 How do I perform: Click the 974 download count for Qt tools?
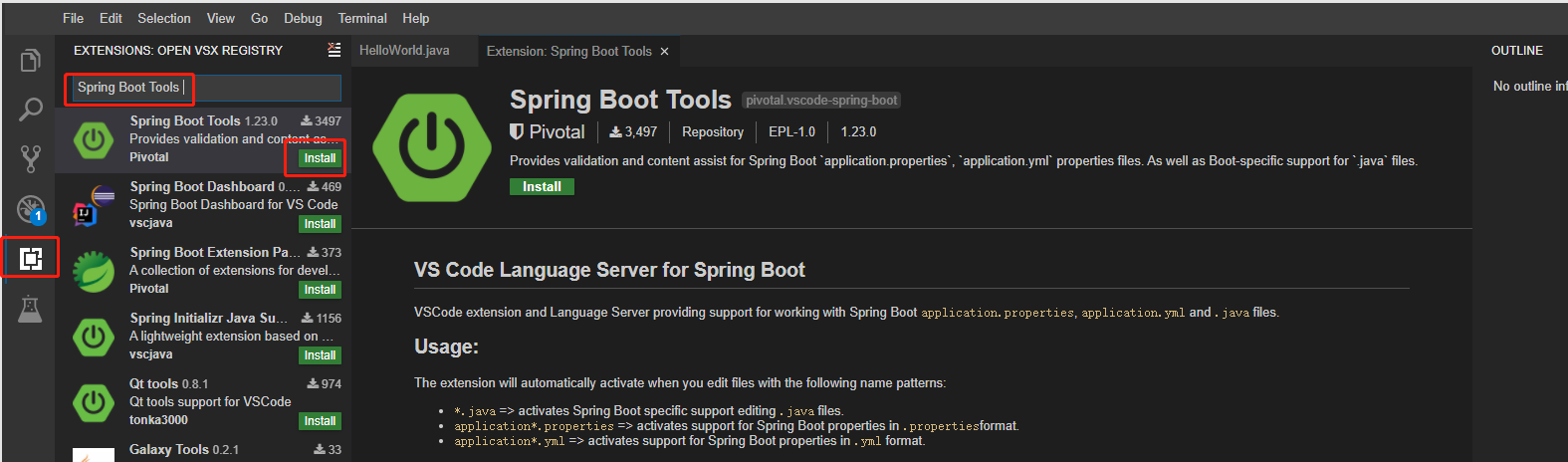(x=325, y=383)
